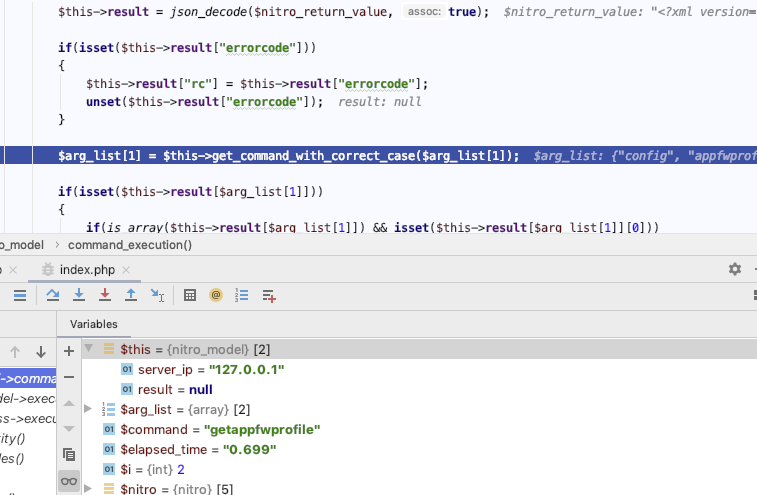Viewport: 757px width, 495px height.
Task: Click the yellow @ toolbar icon
Action: click(215, 295)
